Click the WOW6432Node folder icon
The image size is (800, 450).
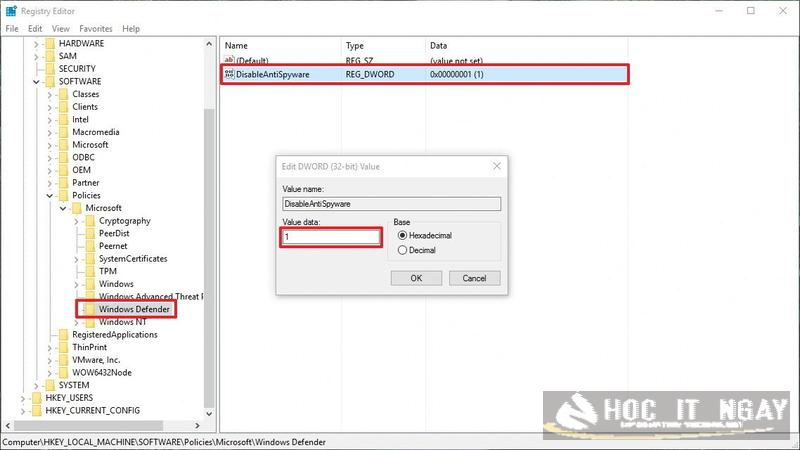[63, 373]
